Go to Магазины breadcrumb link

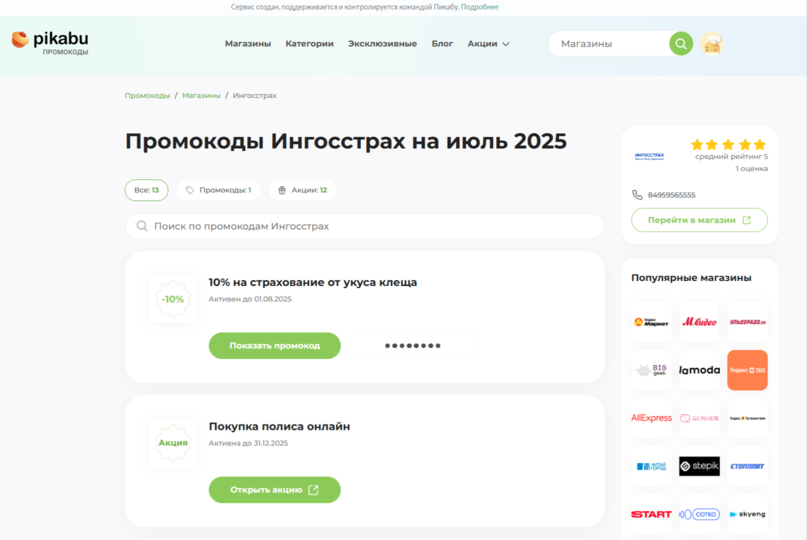201,95
